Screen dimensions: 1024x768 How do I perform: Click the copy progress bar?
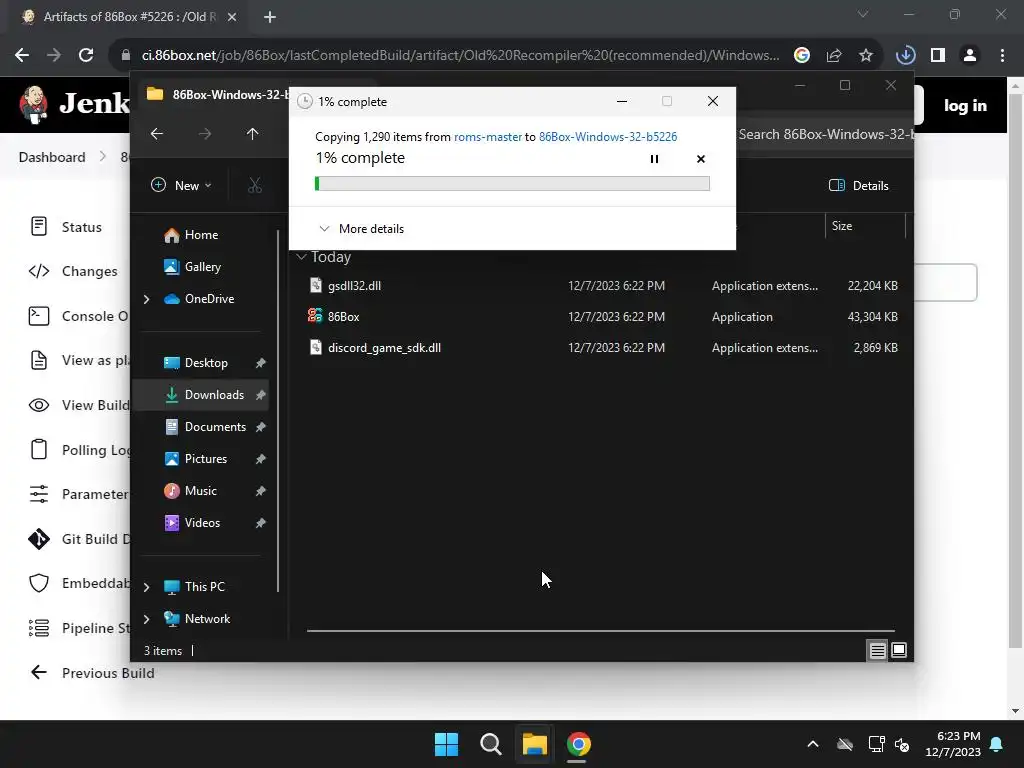[x=512, y=184]
